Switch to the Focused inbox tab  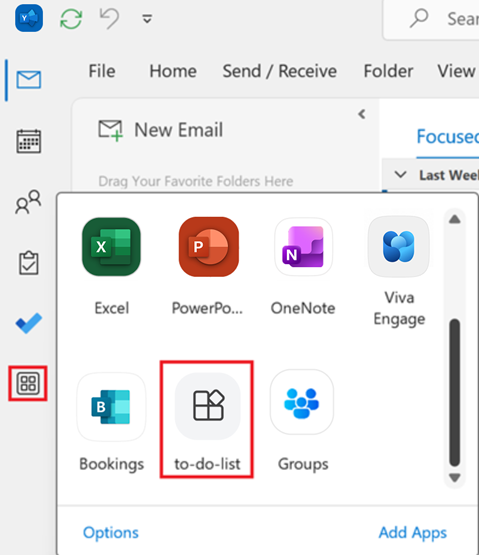point(448,137)
